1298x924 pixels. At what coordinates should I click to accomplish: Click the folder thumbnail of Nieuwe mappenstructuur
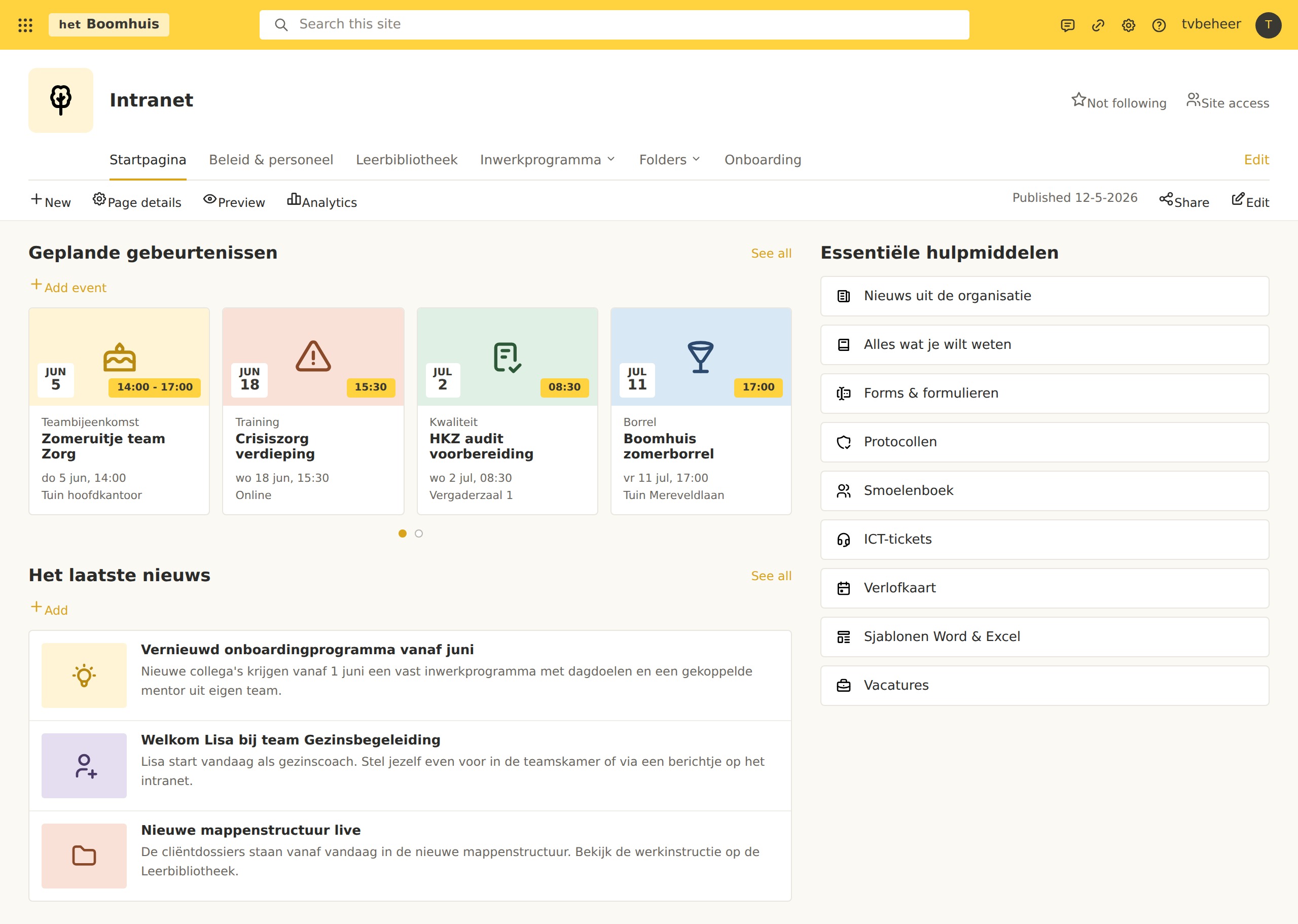pos(84,856)
